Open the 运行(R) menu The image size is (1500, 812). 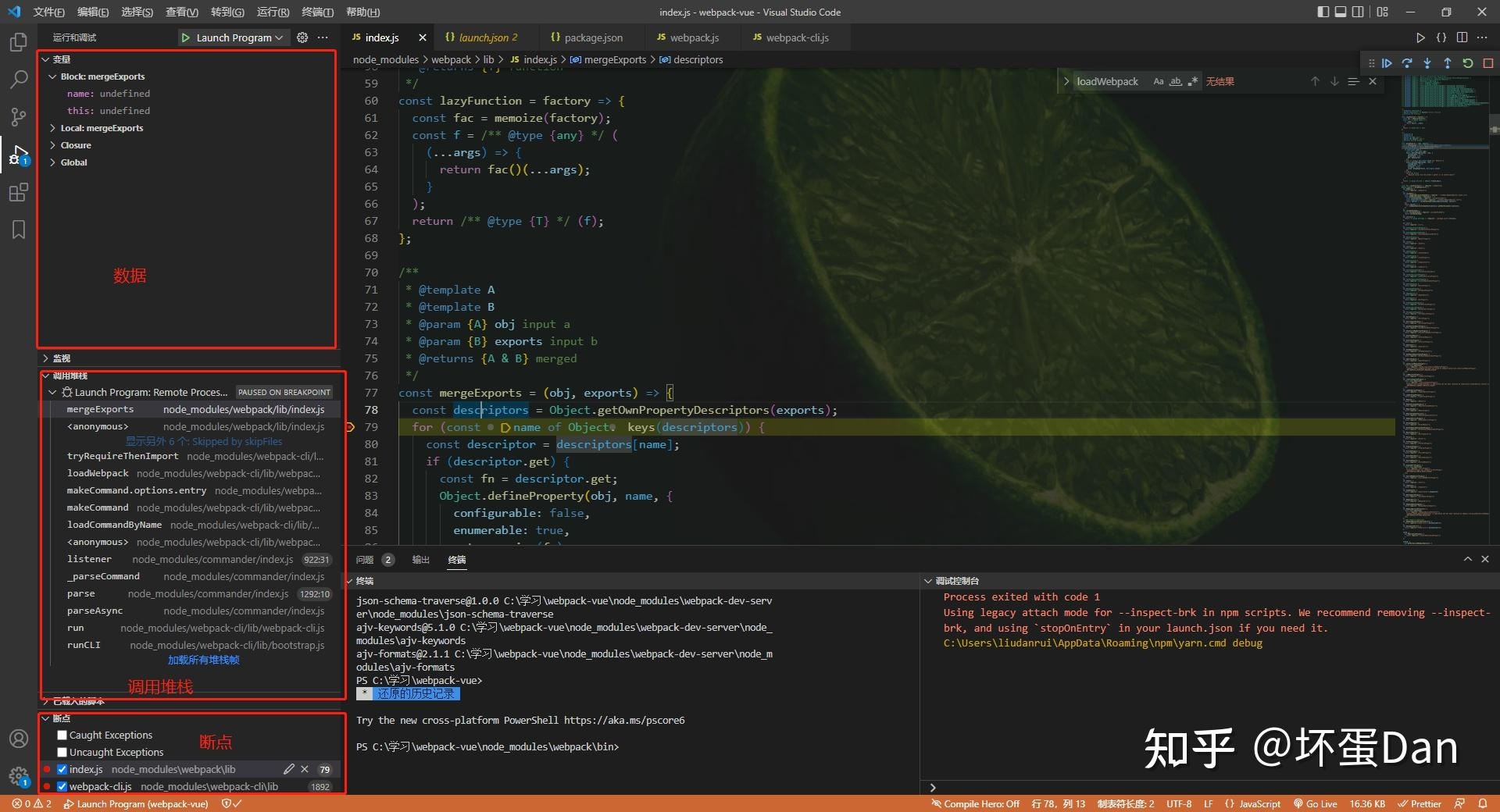271,12
